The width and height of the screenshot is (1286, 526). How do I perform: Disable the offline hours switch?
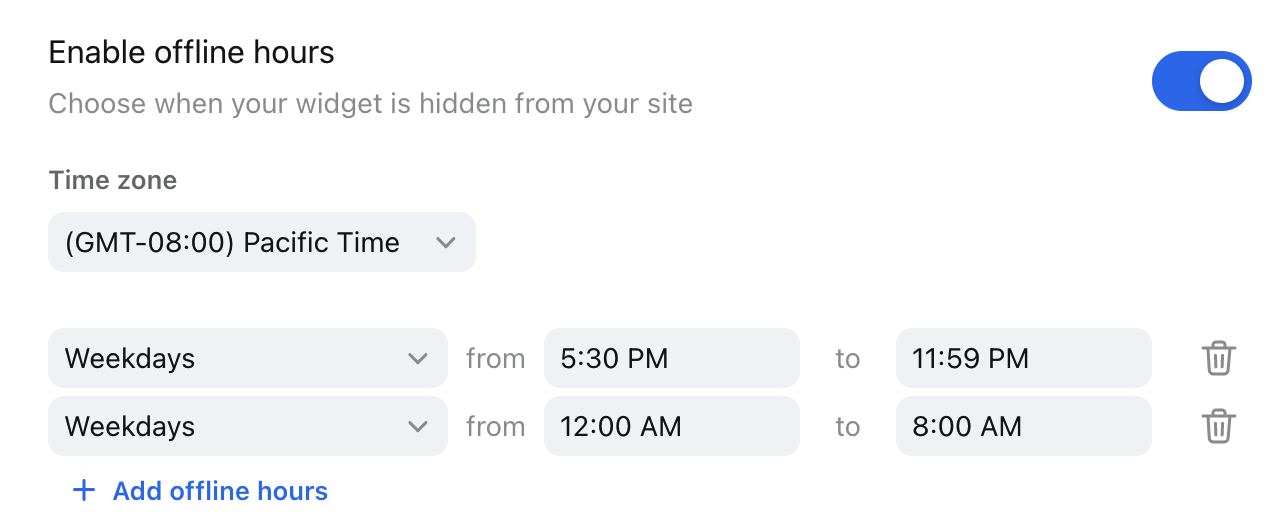1201,81
